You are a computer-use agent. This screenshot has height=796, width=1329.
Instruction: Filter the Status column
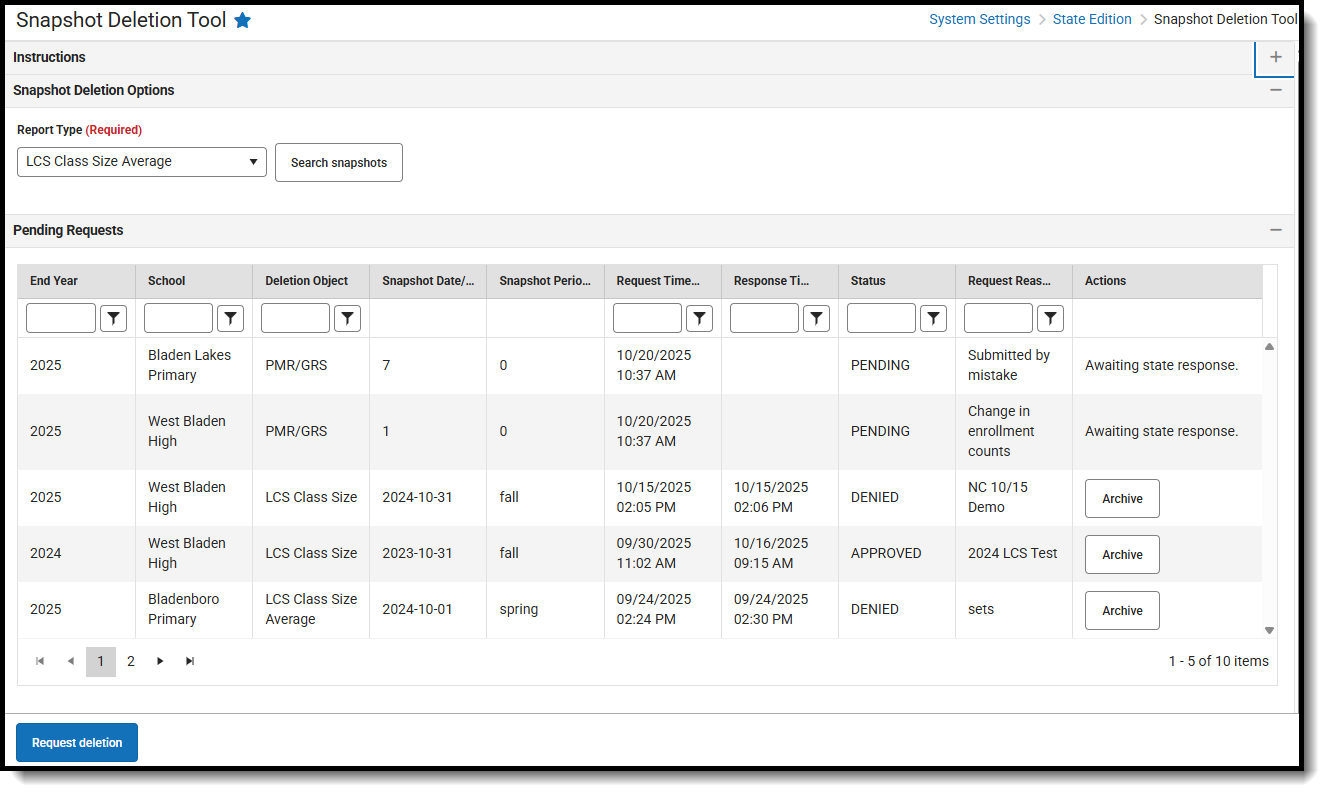(x=933, y=317)
